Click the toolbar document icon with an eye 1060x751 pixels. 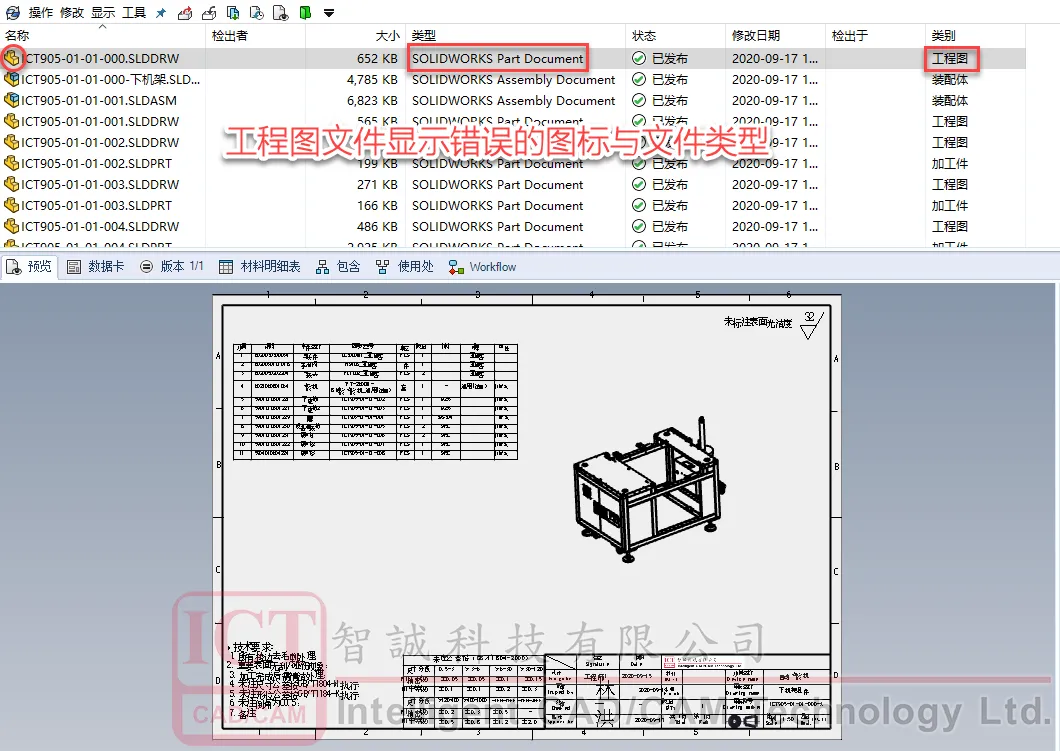point(281,13)
